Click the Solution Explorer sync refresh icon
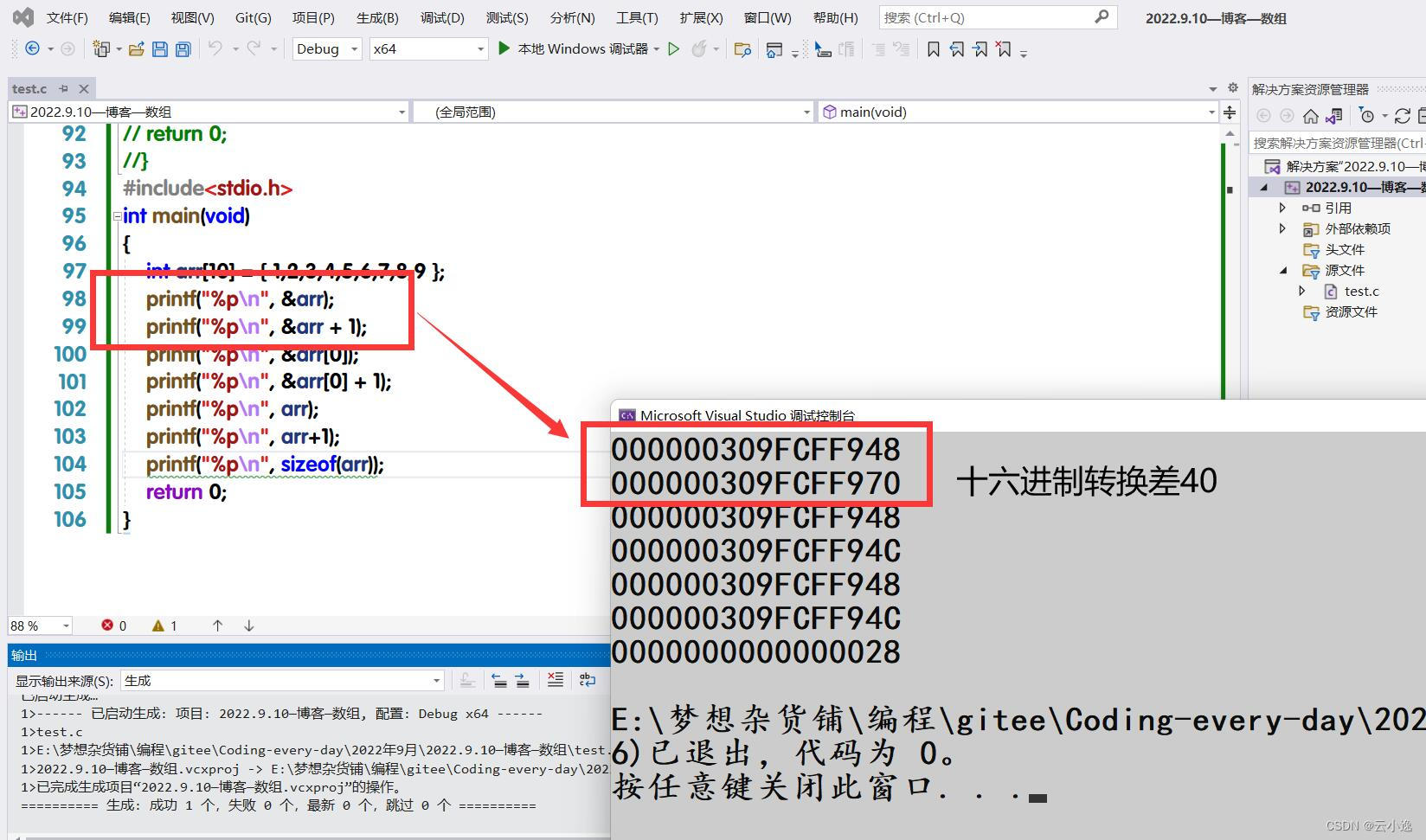Screen dimensions: 1426x840 tap(1404, 116)
